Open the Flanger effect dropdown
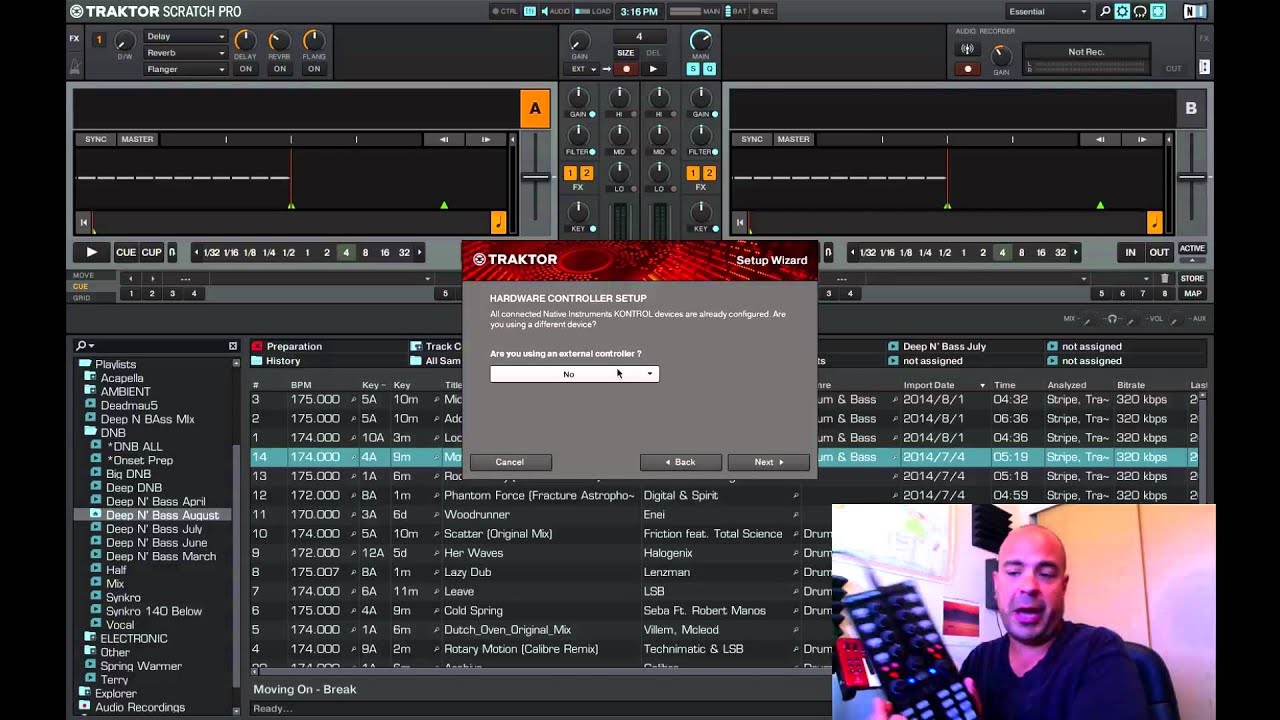Screen dimensions: 1280x720 (x=186, y=69)
